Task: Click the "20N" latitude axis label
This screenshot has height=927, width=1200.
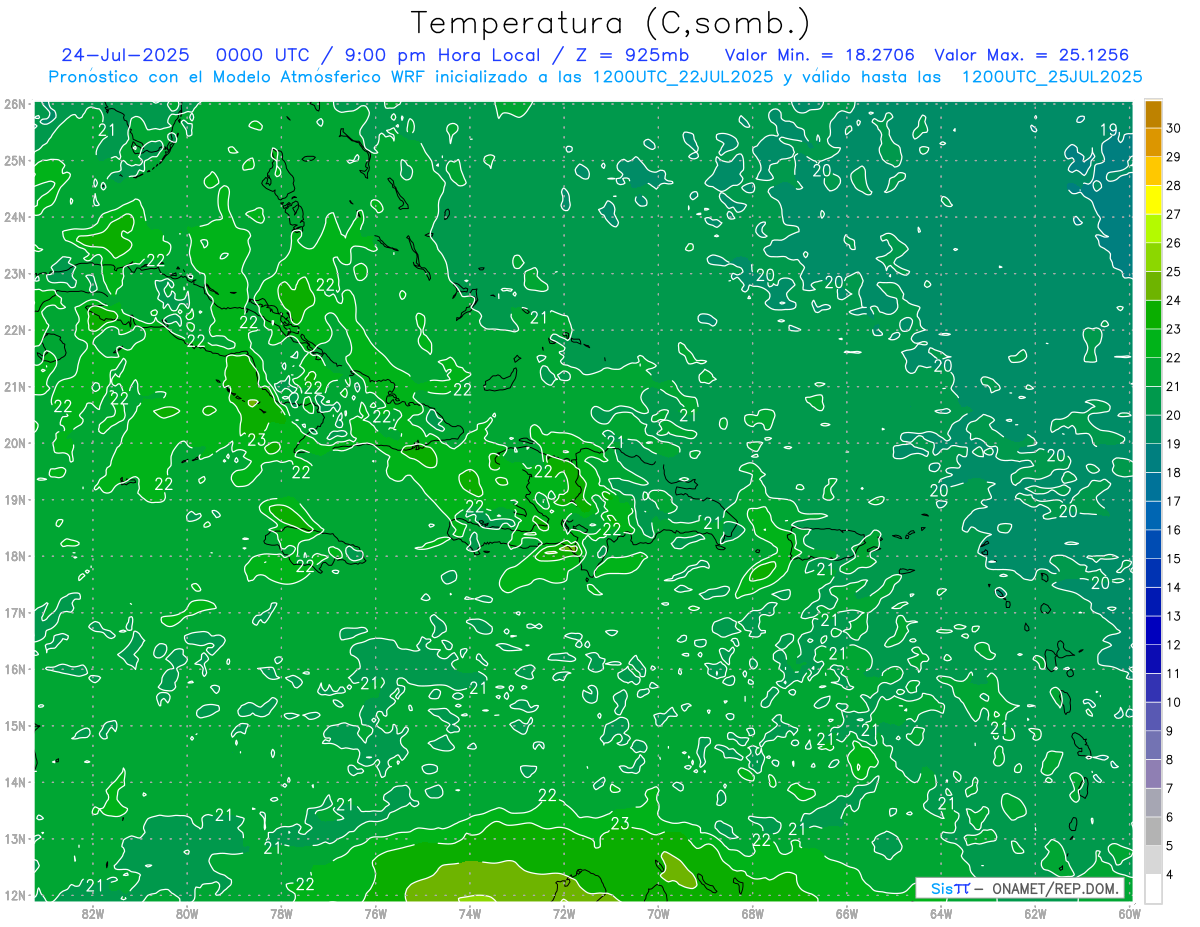Action: pyautogui.click(x=14, y=443)
